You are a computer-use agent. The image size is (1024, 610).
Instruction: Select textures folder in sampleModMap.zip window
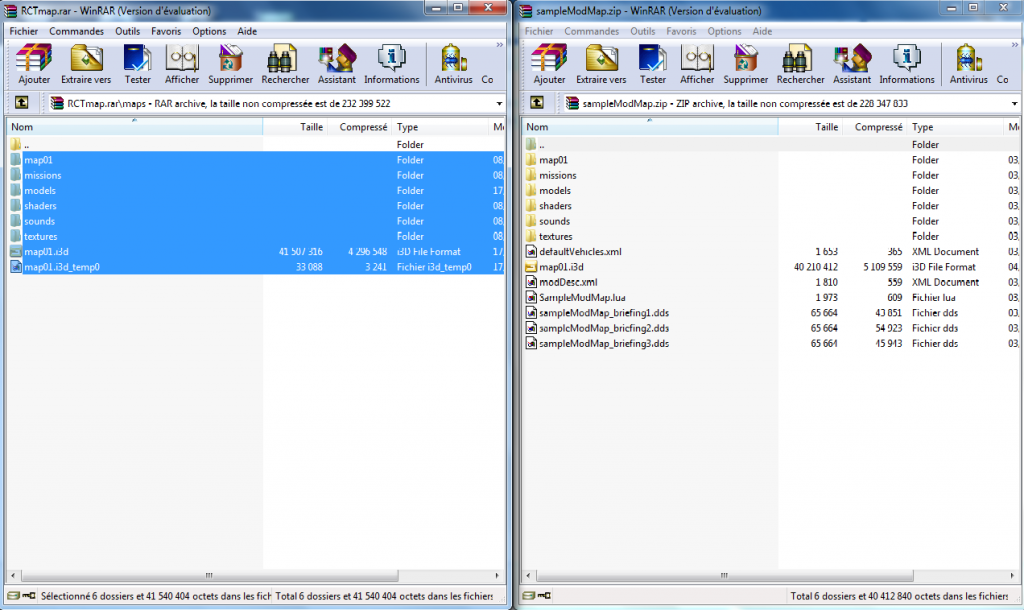click(556, 236)
